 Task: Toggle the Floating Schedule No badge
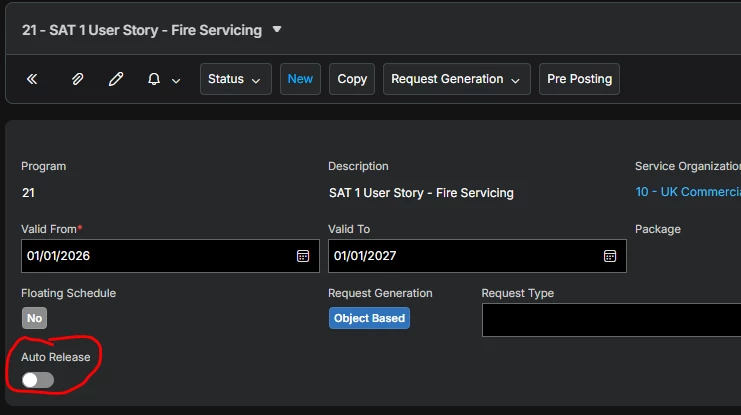(x=34, y=318)
